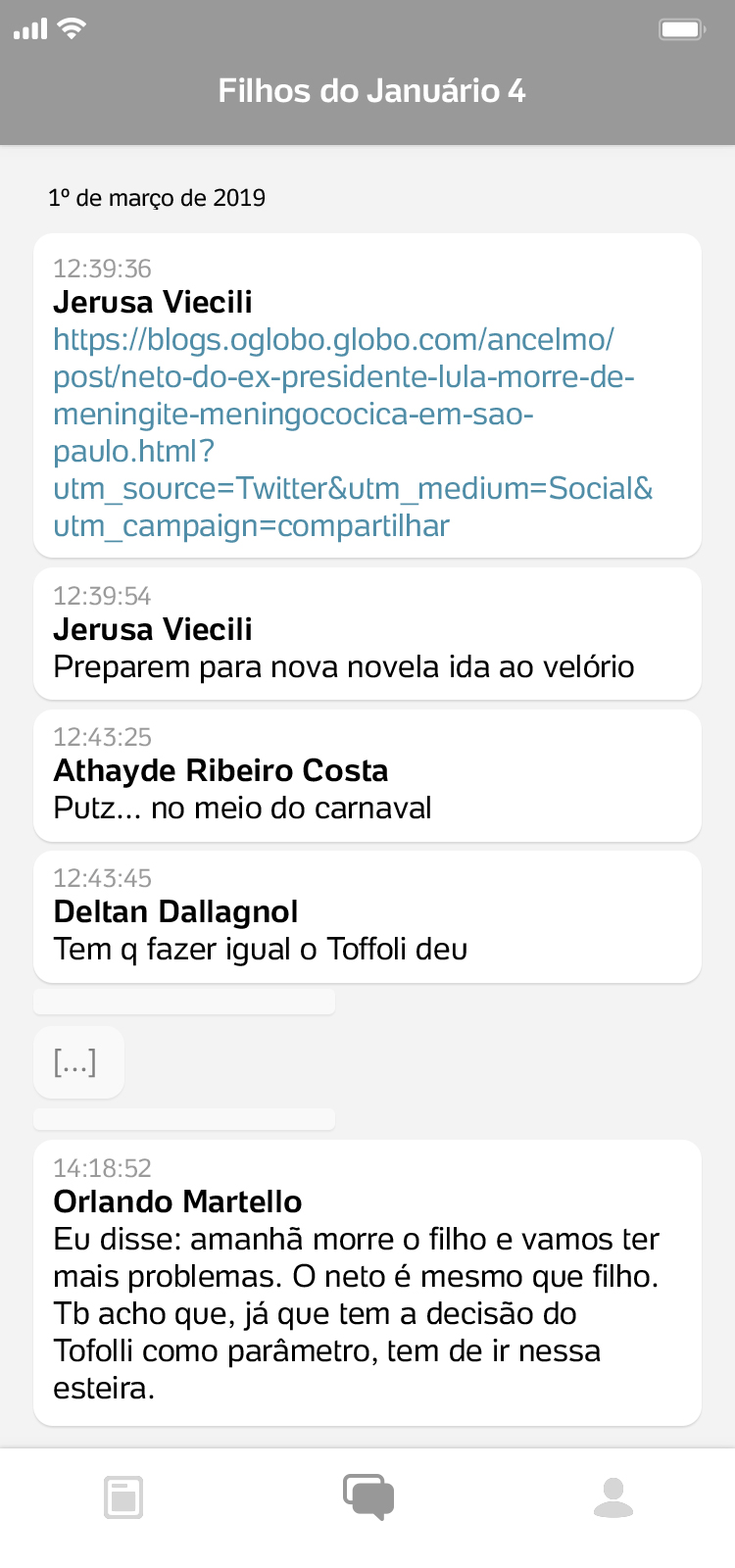Open the profile person icon
This screenshot has width=735, height=1568.
tap(613, 1497)
